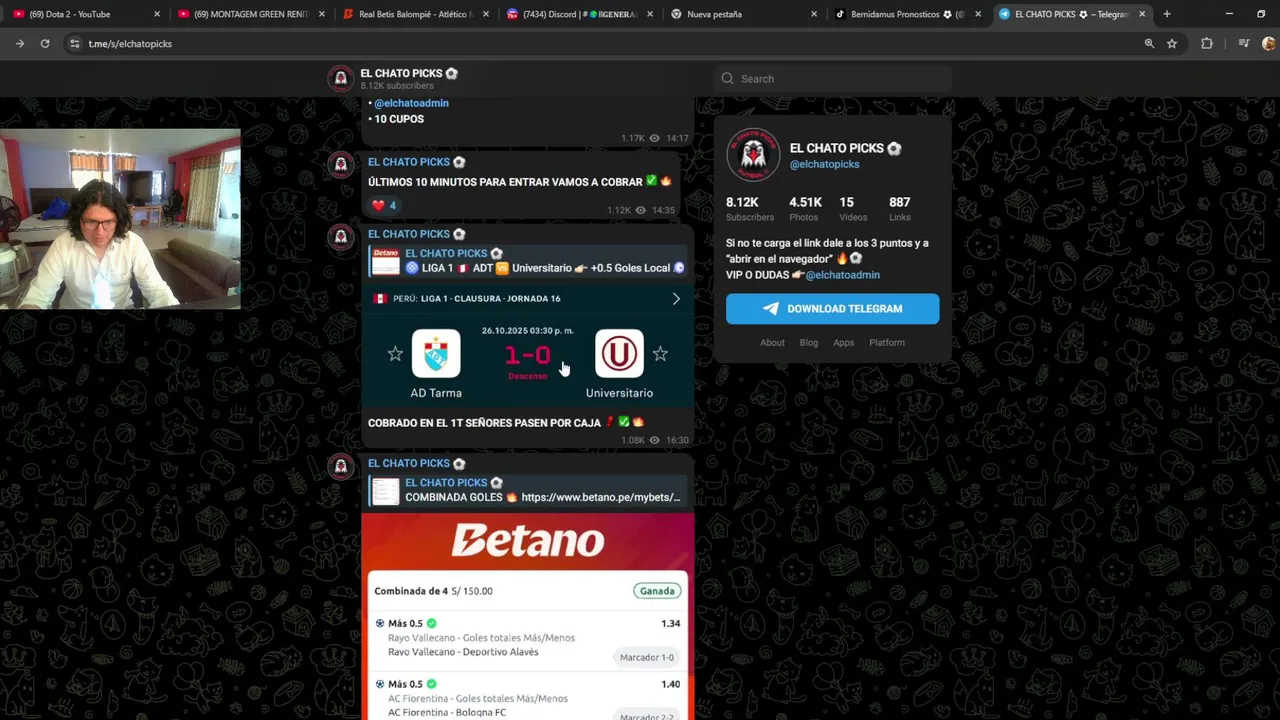Click the channel avatar in the header
1280x720 pixels.
[341, 79]
